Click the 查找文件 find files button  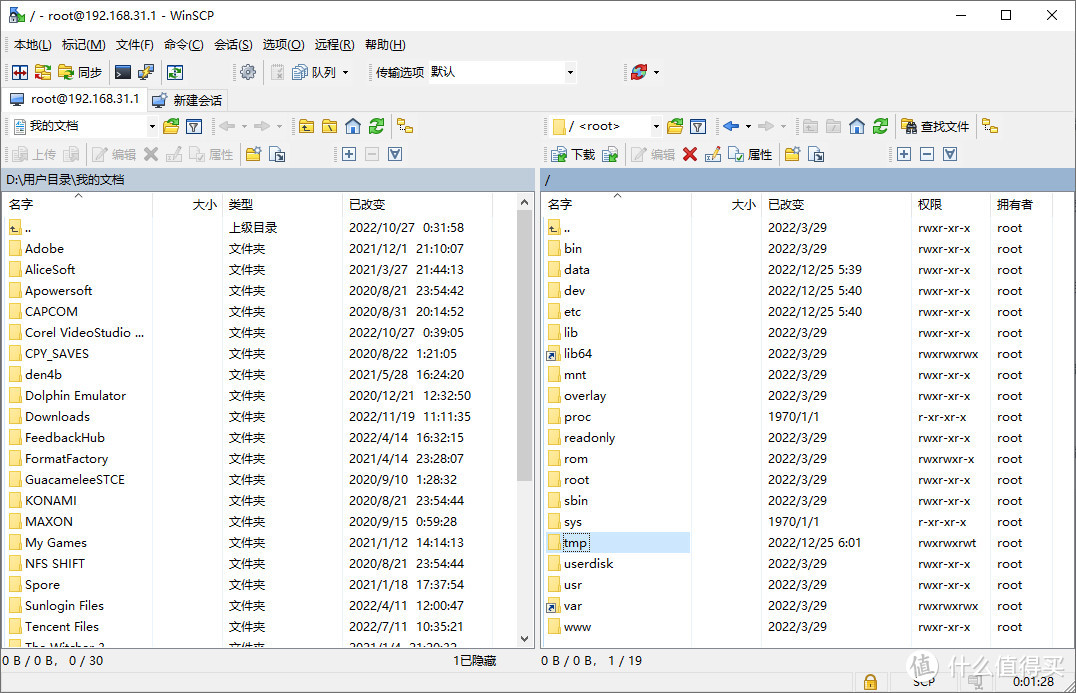(x=935, y=126)
